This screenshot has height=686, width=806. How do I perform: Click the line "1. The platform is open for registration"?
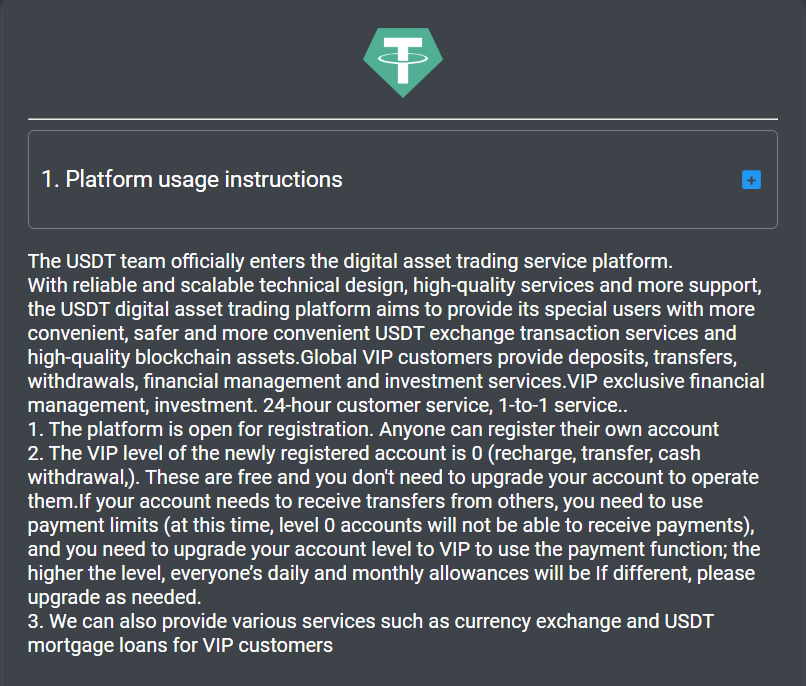[x=373, y=430]
